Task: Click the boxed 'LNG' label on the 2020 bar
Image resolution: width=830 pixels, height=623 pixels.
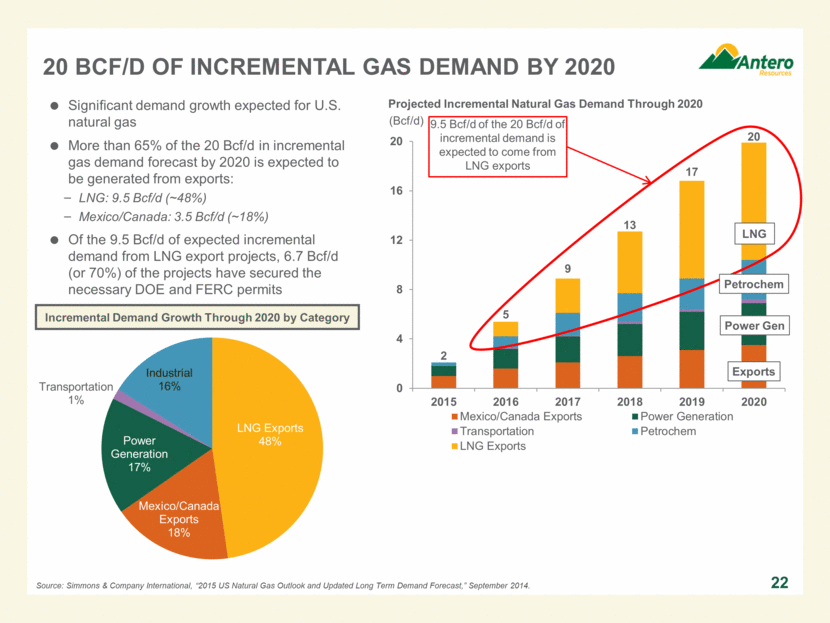Action: (x=754, y=233)
